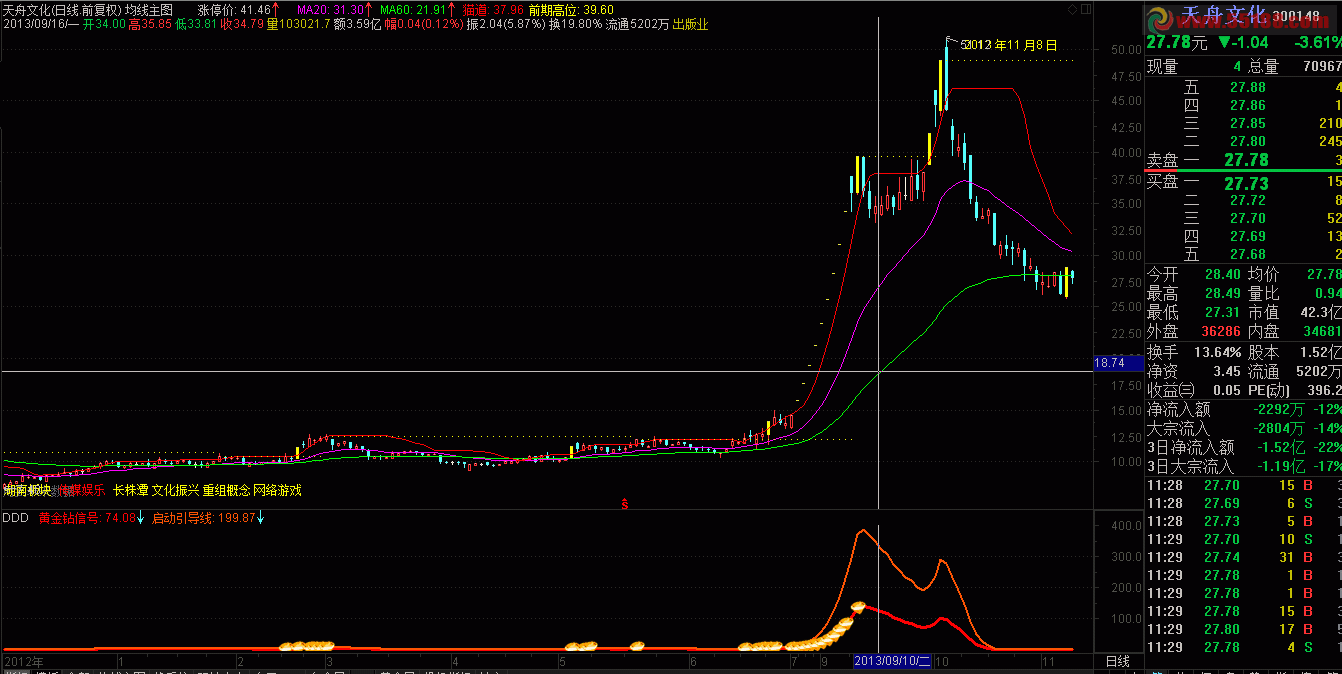This screenshot has height=674, width=1342.
Task: Click the 猎道 37.96 indicator label
Action: pos(493,9)
